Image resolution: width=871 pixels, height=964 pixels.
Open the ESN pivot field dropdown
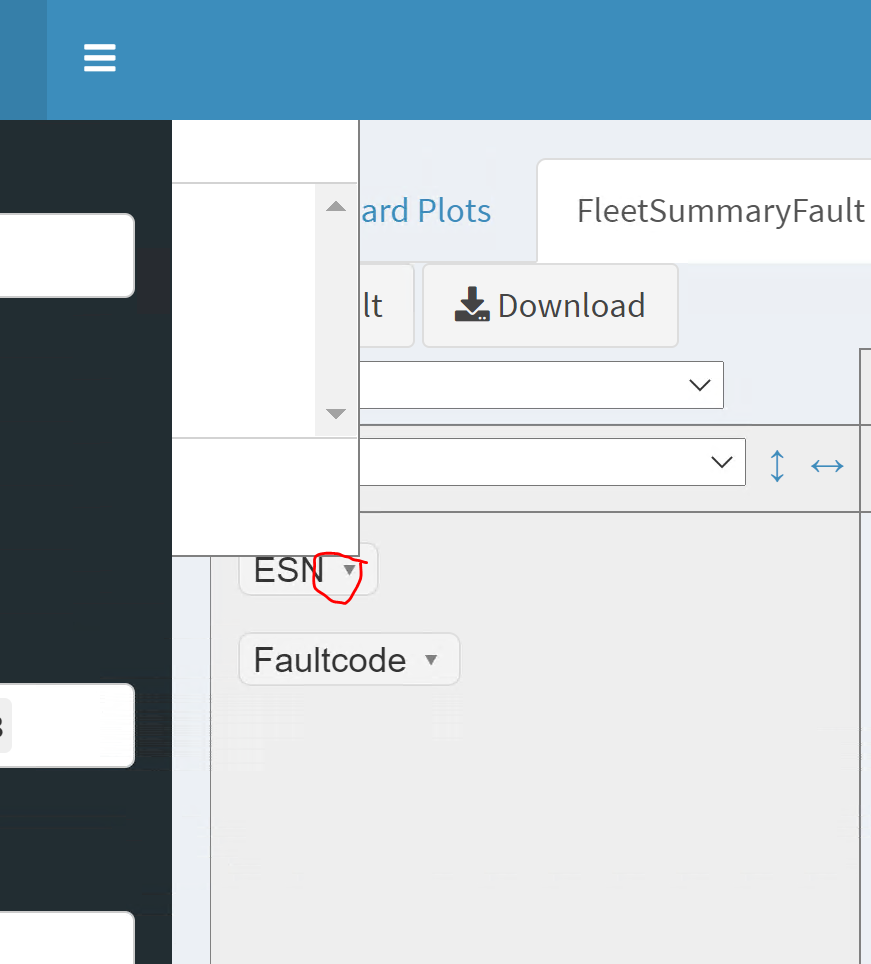348,569
